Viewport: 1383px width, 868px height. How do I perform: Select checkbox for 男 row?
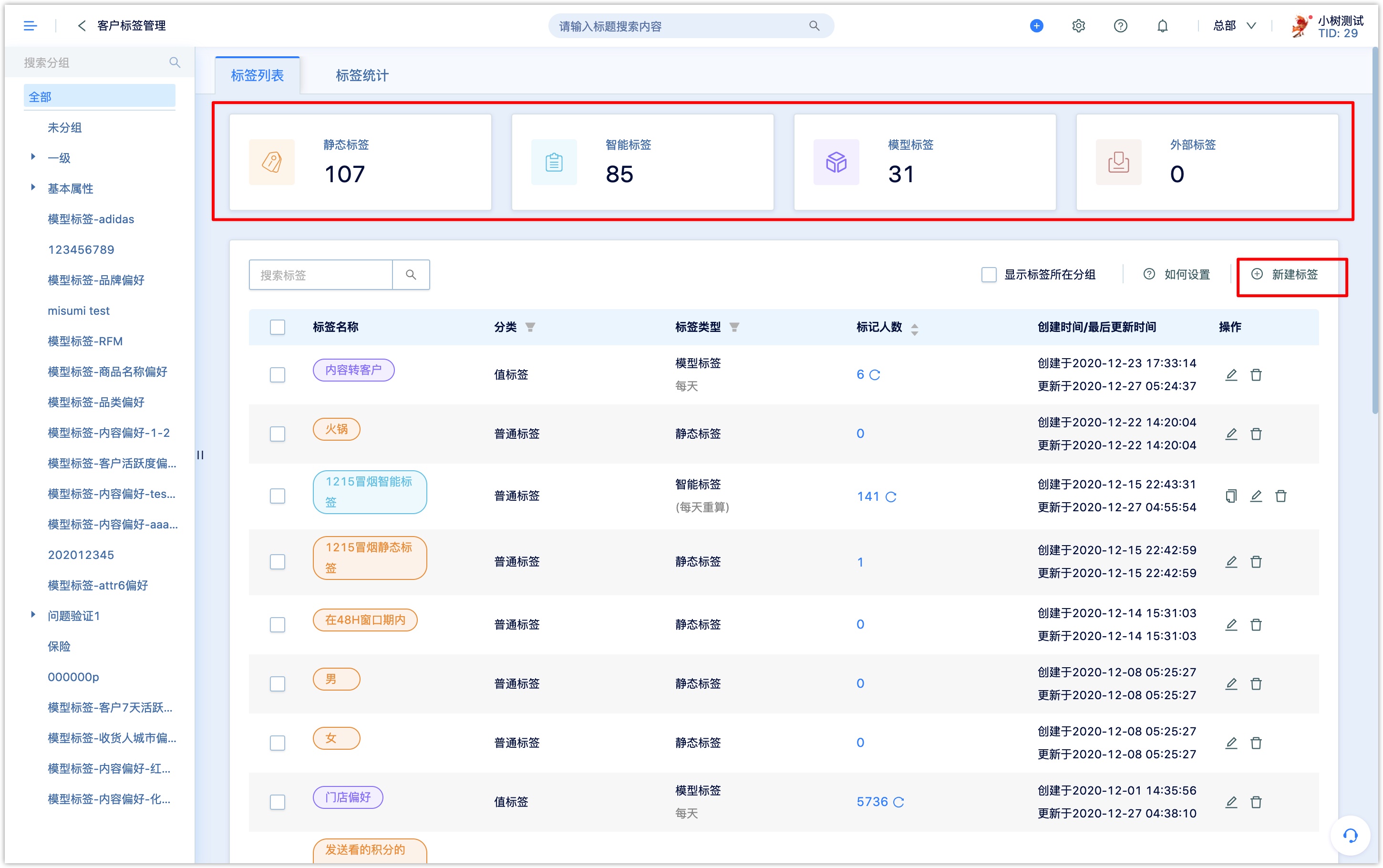[277, 684]
